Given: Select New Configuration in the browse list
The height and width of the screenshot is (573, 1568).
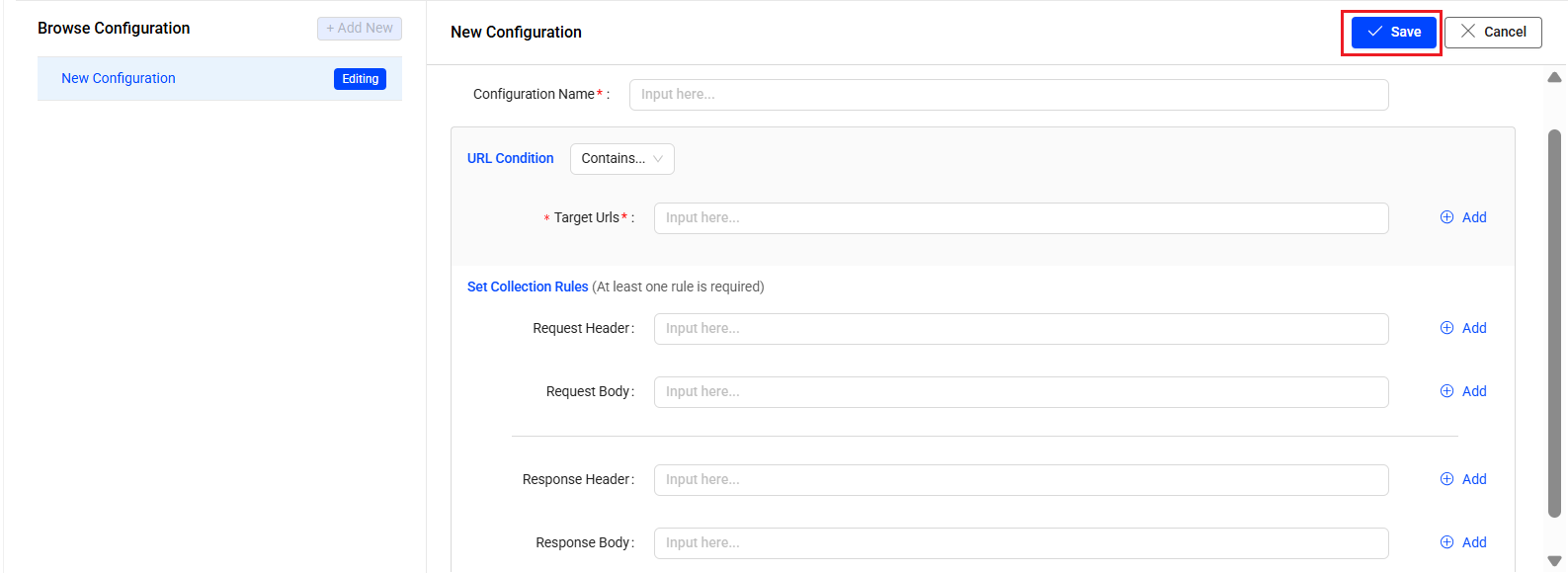Looking at the screenshot, I should pos(119,79).
